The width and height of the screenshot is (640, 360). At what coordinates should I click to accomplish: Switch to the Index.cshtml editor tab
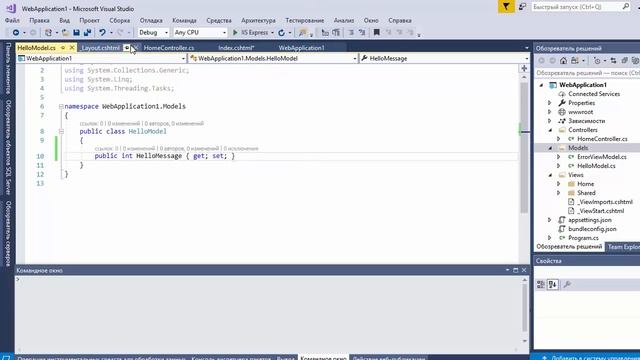(x=236, y=48)
